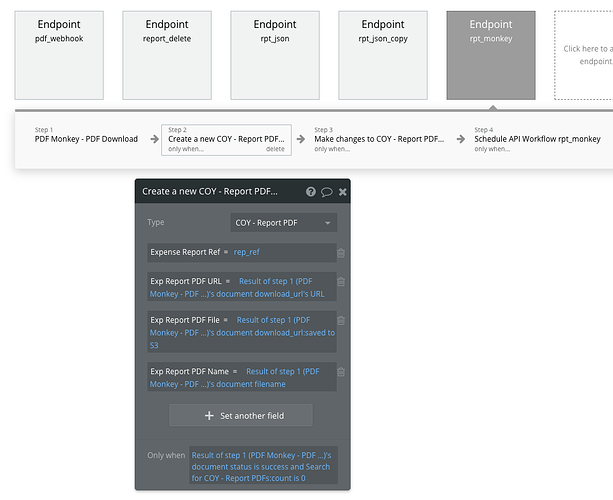Open help for the action panel

[311, 191]
